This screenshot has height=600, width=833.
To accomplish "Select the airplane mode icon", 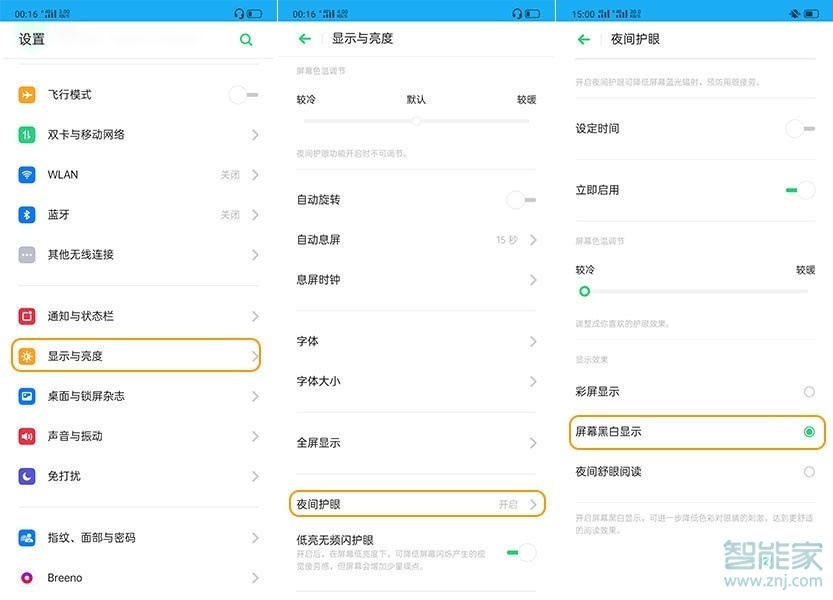I will [27, 94].
